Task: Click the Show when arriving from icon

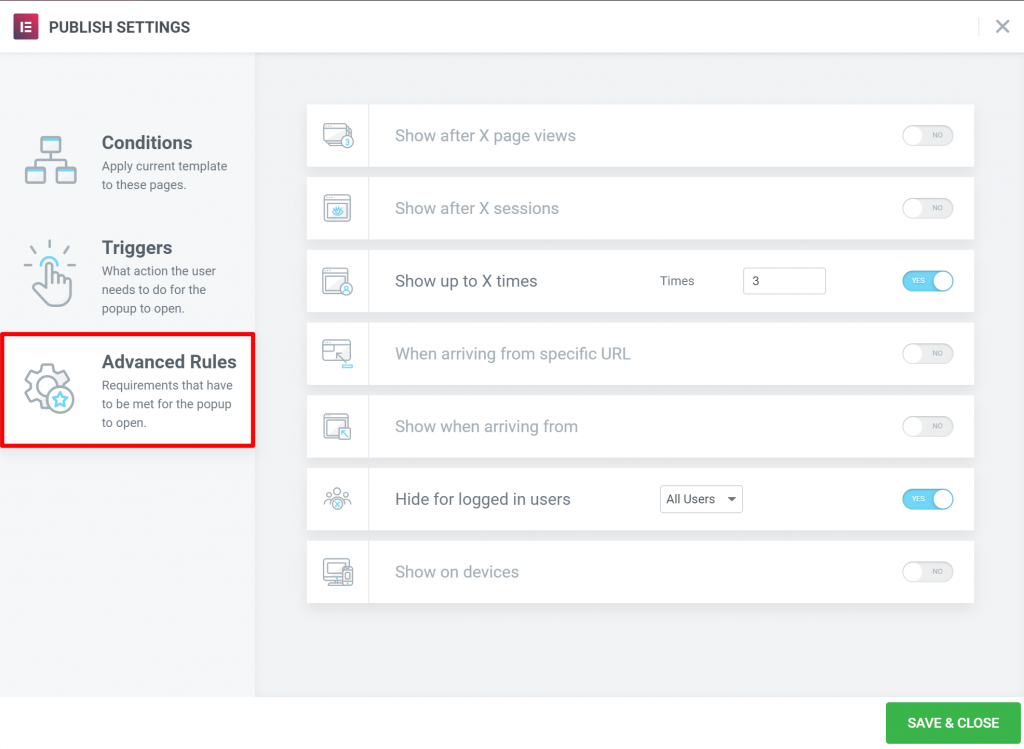Action: coord(338,427)
